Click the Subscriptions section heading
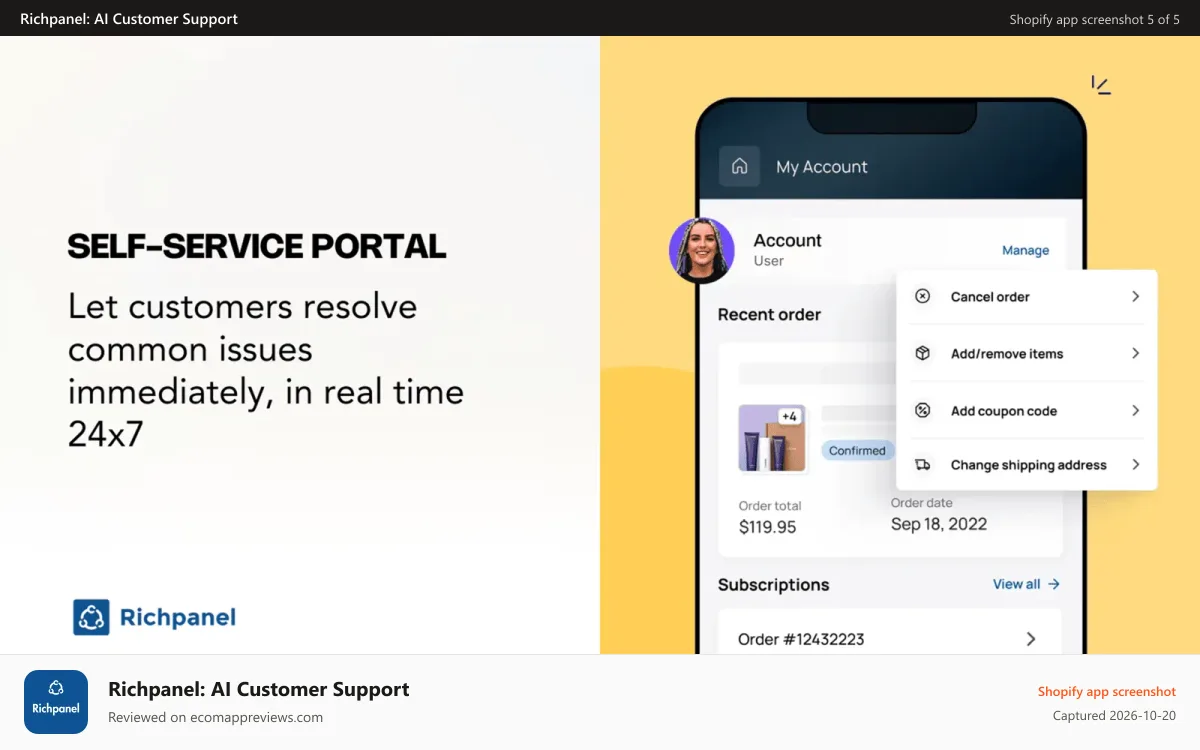The width and height of the screenshot is (1200, 750). click(773, 584)
